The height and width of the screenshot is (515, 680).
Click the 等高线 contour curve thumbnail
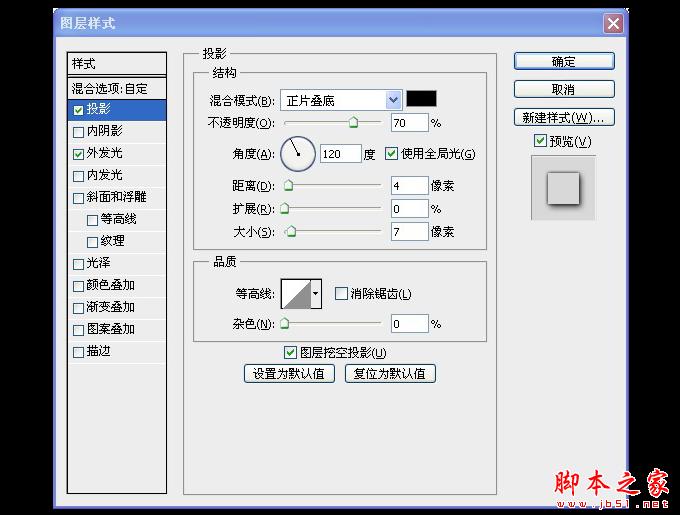coord(296,293)
